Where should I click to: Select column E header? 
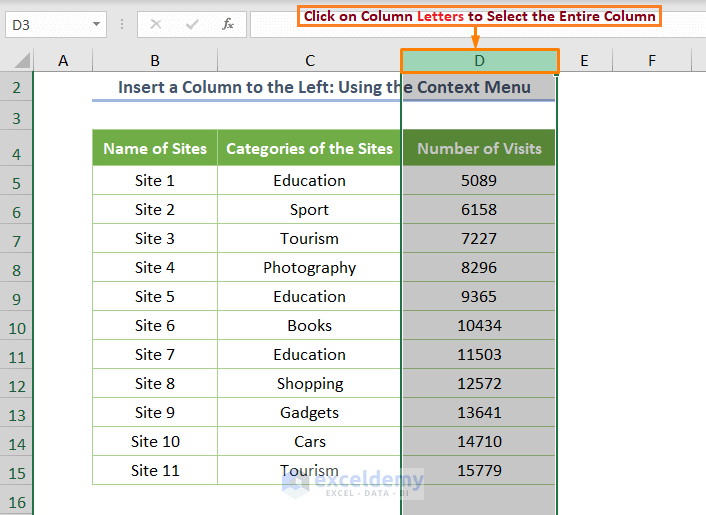coord(583,61)
